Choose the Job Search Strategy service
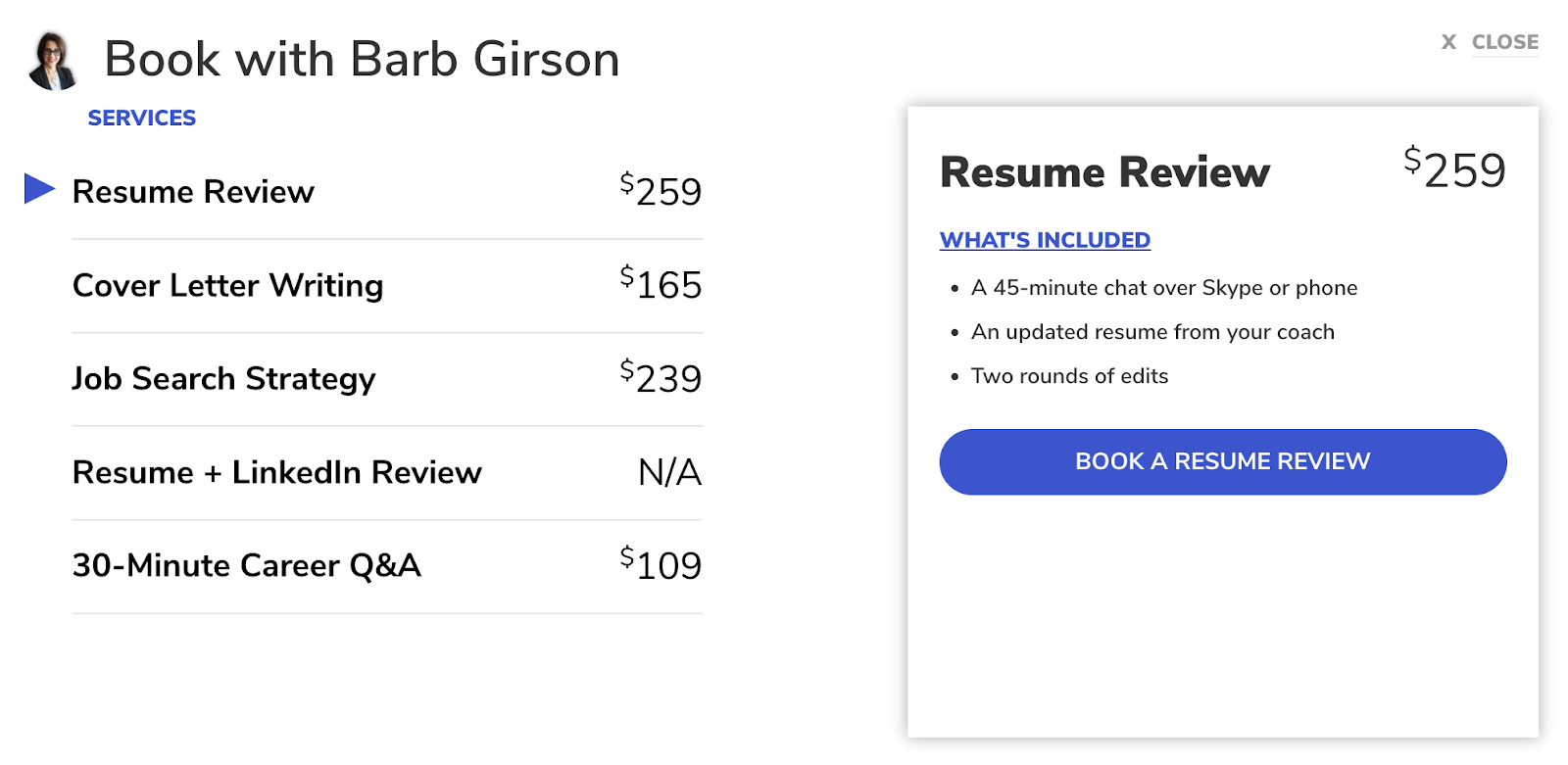This screenshot has width=1568, height=765. click(x=387, y=379)
